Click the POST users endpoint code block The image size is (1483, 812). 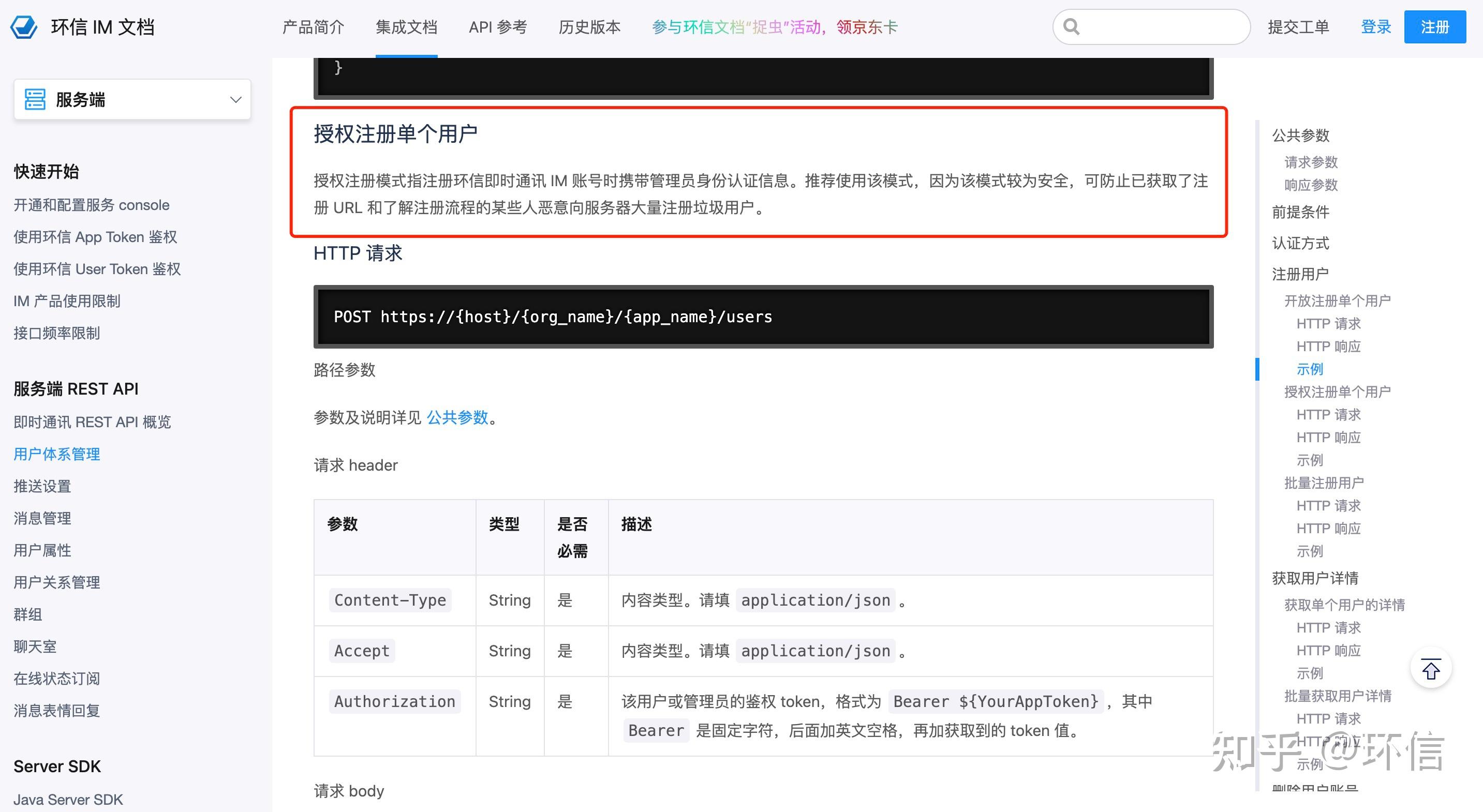click(x=763, y=317)
